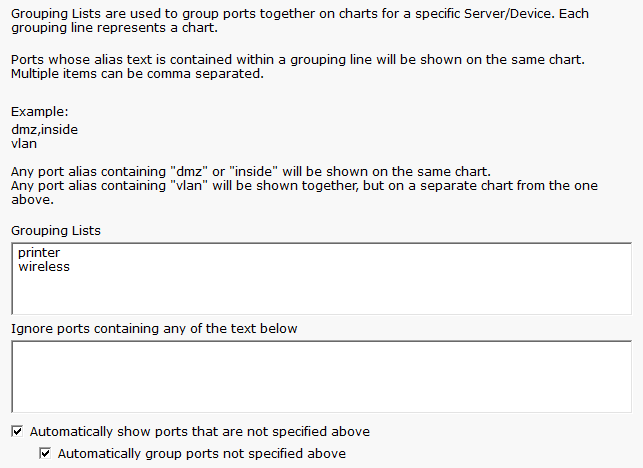Focus the empty Ignore ports text box
The width and height of the screenshot is (643, 468).
coord(320,376)
